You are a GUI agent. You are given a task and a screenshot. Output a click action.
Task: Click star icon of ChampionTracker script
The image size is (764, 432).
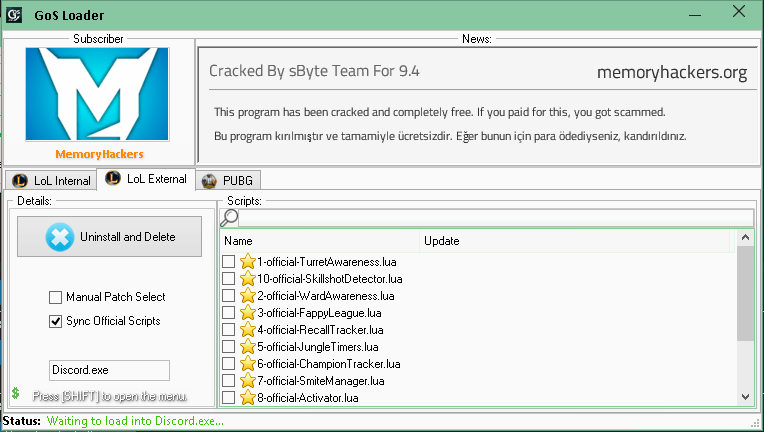tap(248, 364)
